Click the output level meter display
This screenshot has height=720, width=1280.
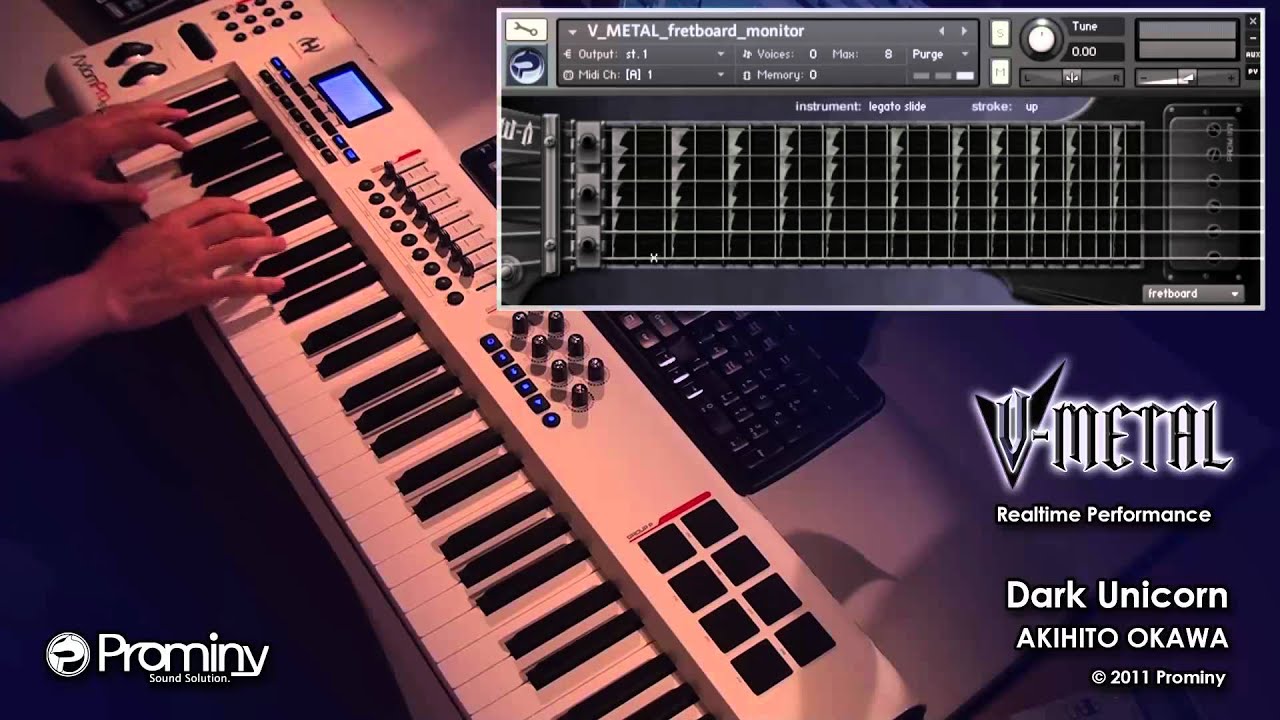click(x=1187, y=39)
